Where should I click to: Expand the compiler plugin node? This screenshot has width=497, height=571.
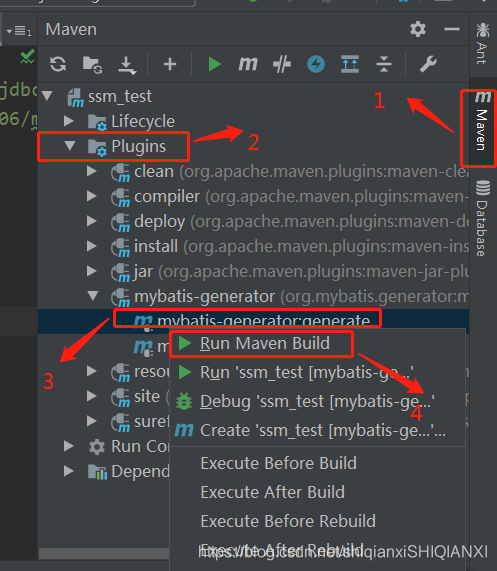click(91, 196)
